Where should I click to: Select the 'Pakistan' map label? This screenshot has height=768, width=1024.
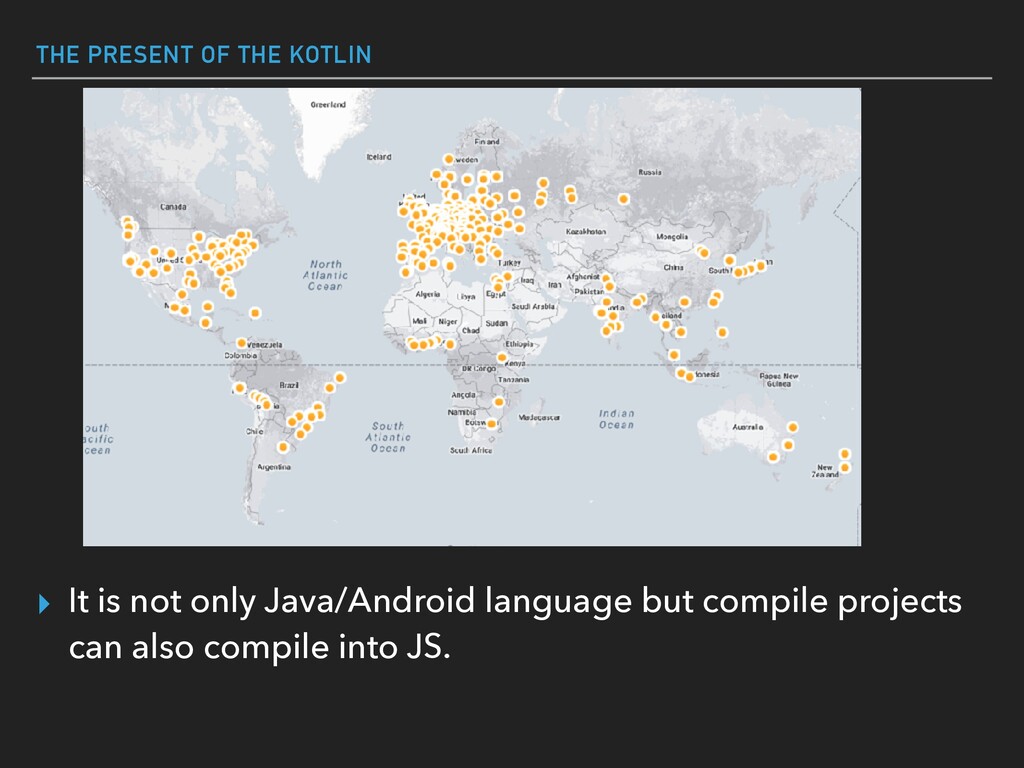click(589, 292)
